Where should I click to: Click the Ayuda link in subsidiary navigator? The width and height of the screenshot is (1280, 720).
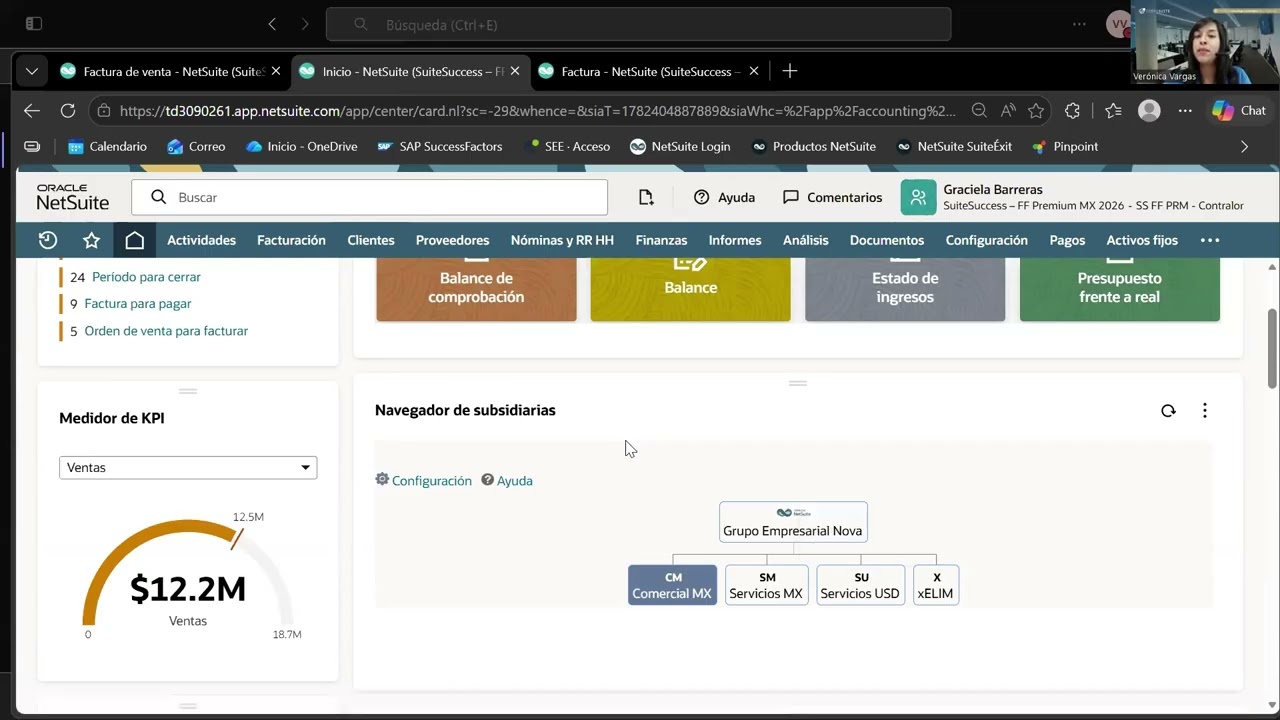(x=507, y=480)
